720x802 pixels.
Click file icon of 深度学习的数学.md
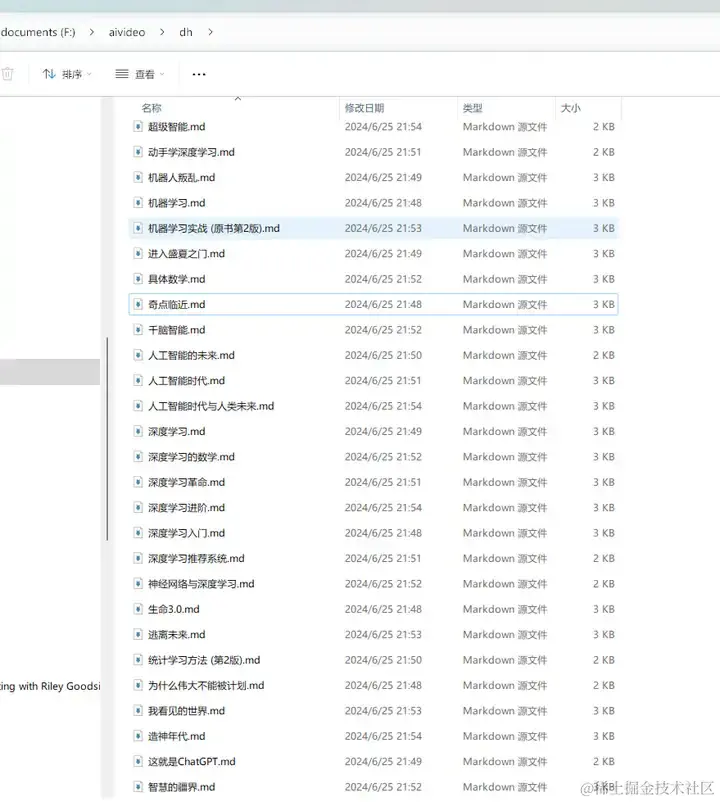[138, 457]
